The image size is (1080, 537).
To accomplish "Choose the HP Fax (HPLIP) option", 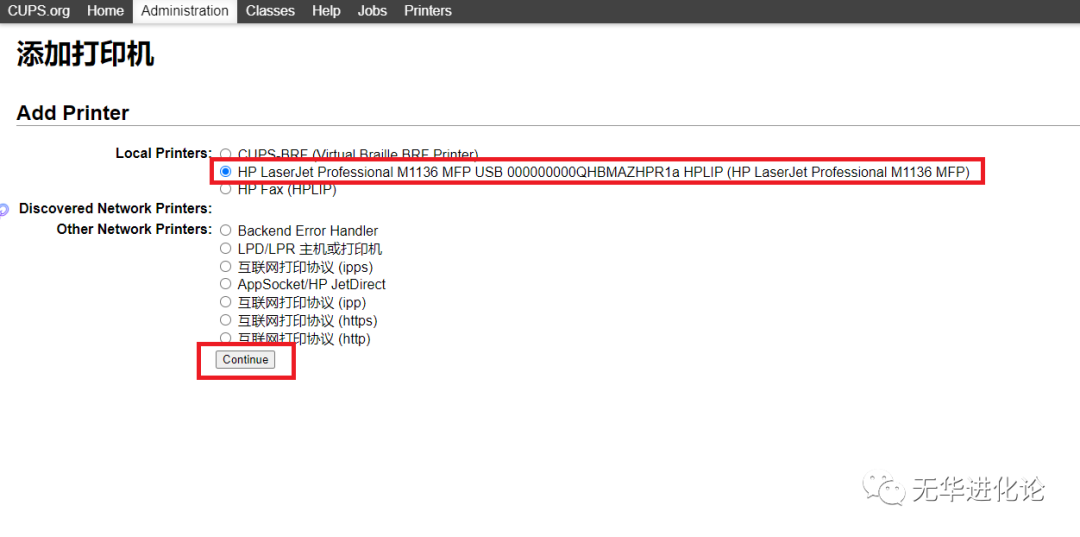I will click(x=225, y=189).
